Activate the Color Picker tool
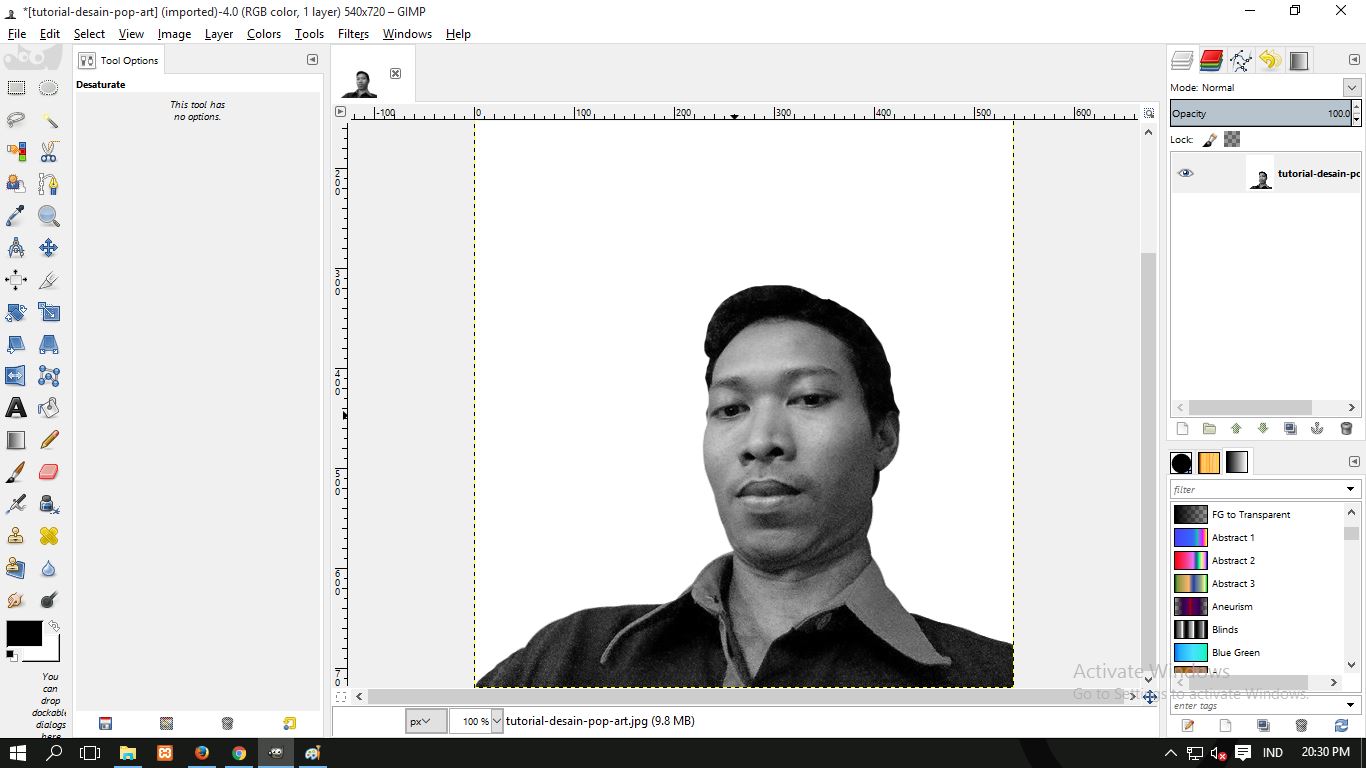The width and height of the screenshot is (1366, 768). click(16, 216)
